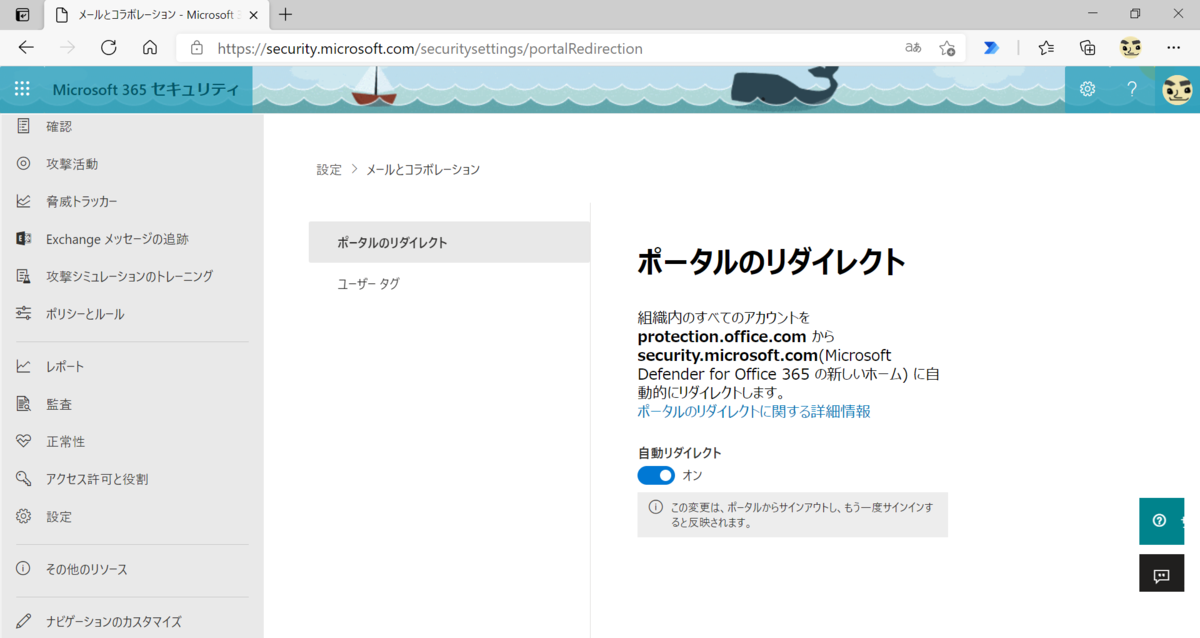Open a new browser tab
The image size is (1200, 638).
coord(286,15)
